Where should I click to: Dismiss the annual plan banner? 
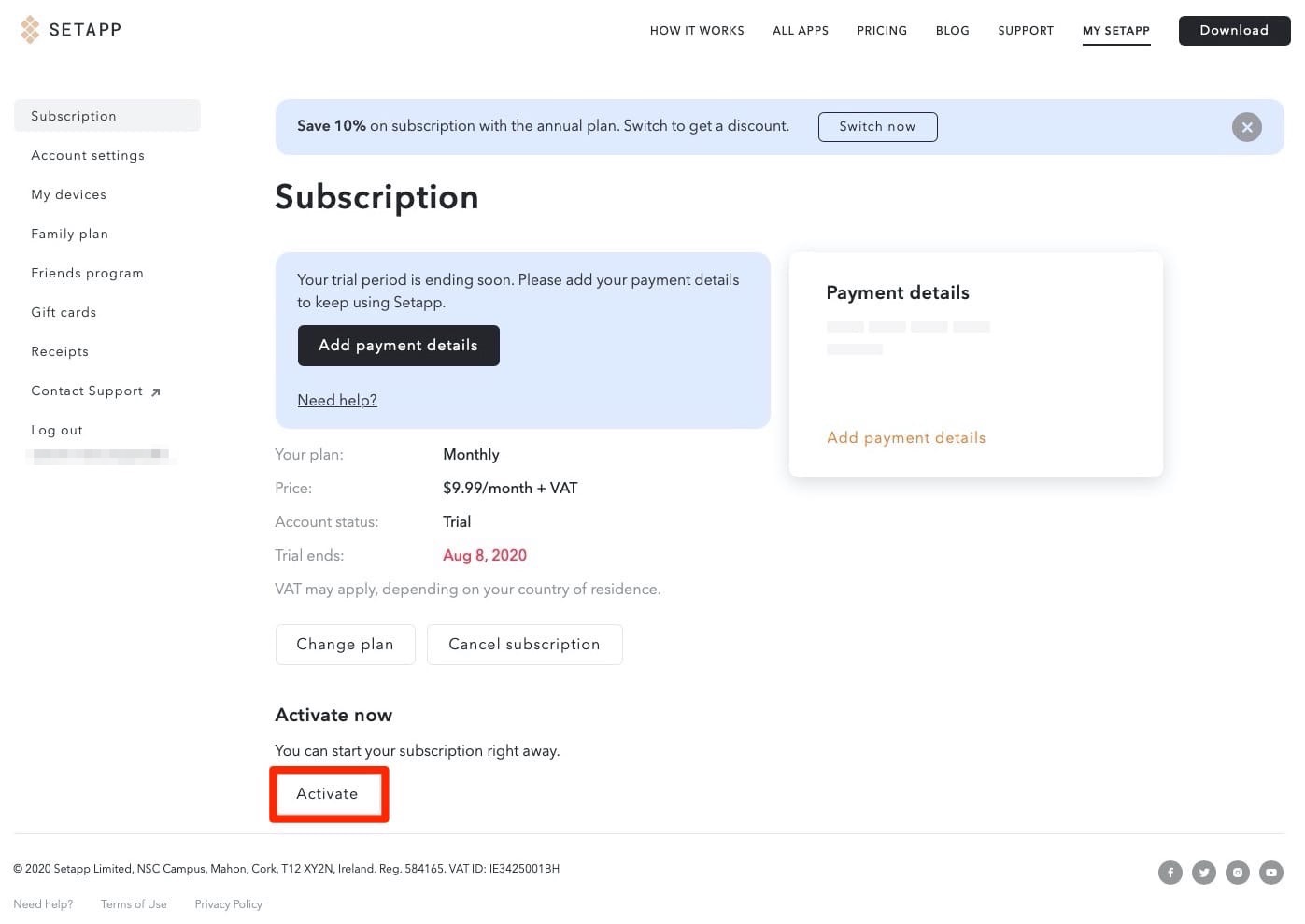pyautogui.click(x=1246, y=127)
